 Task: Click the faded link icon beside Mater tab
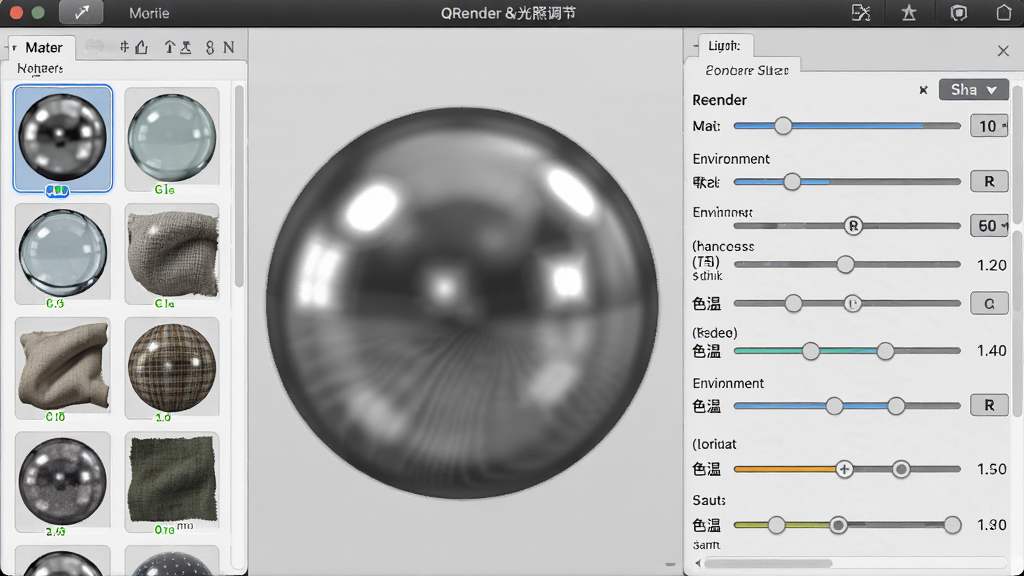95,46
